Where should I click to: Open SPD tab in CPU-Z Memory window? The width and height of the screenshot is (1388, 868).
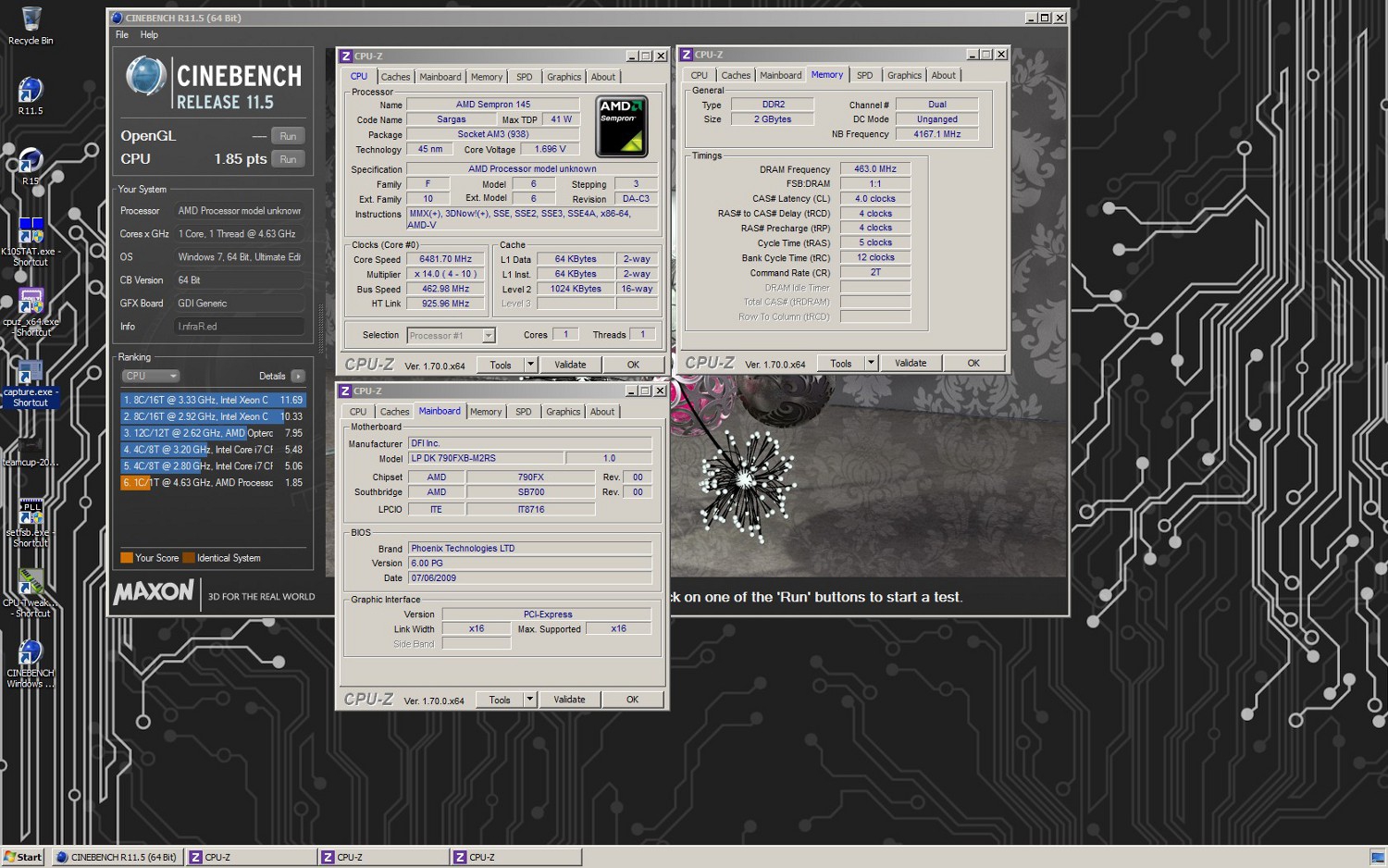pyautogui.click(x=864, y=76)
